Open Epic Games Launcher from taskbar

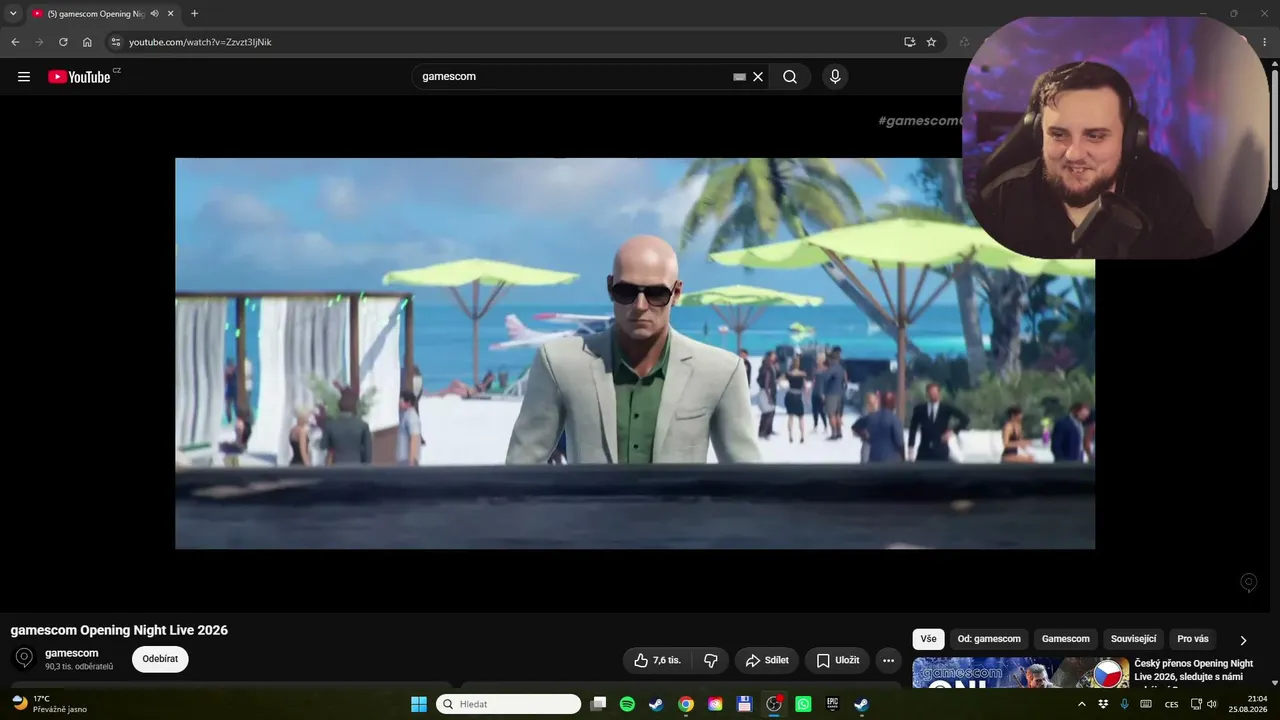[x=832, y=704]
